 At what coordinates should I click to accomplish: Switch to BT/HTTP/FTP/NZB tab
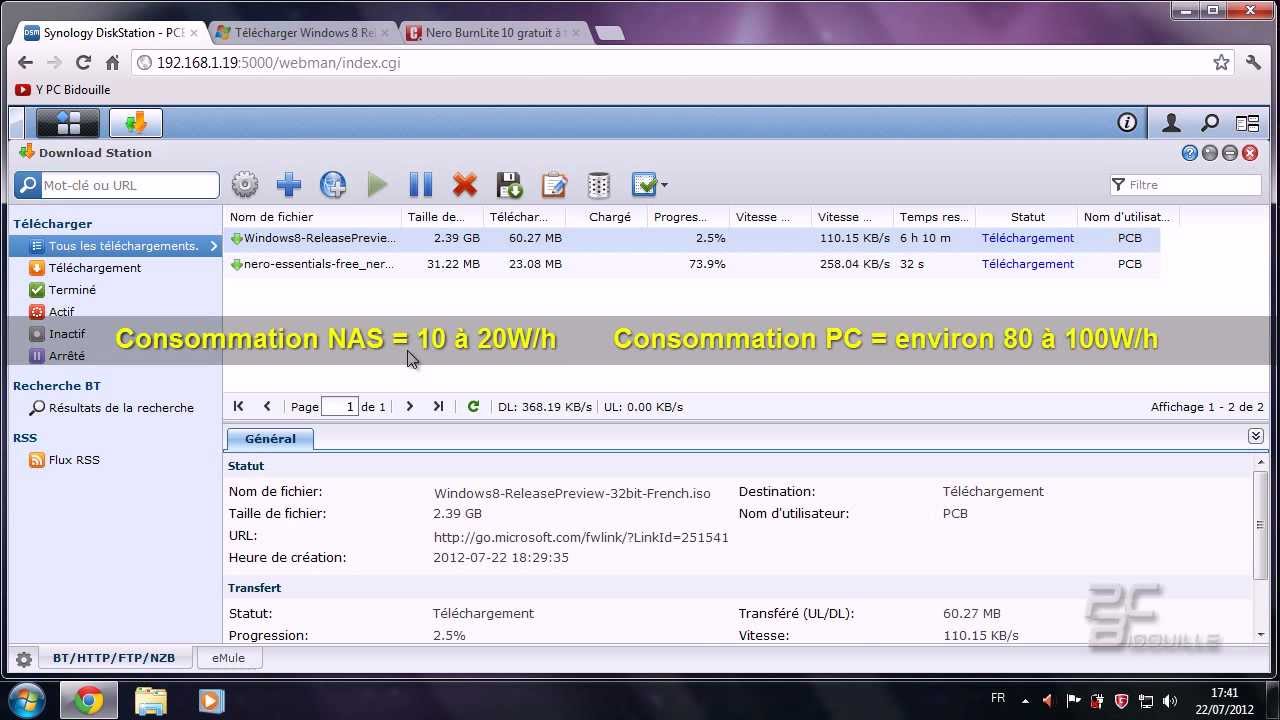point(114,658)
